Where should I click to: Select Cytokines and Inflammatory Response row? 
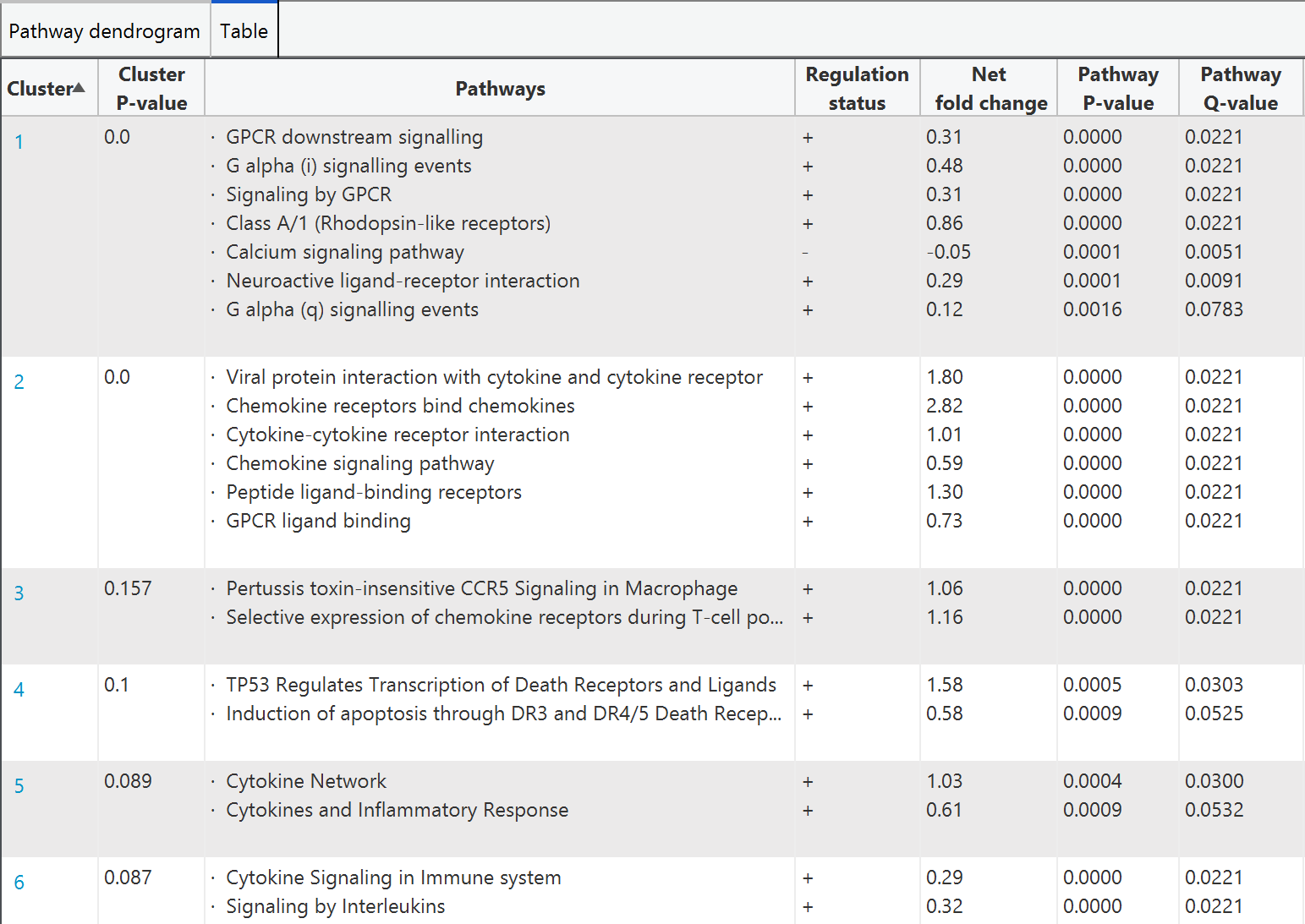[397, 810]
